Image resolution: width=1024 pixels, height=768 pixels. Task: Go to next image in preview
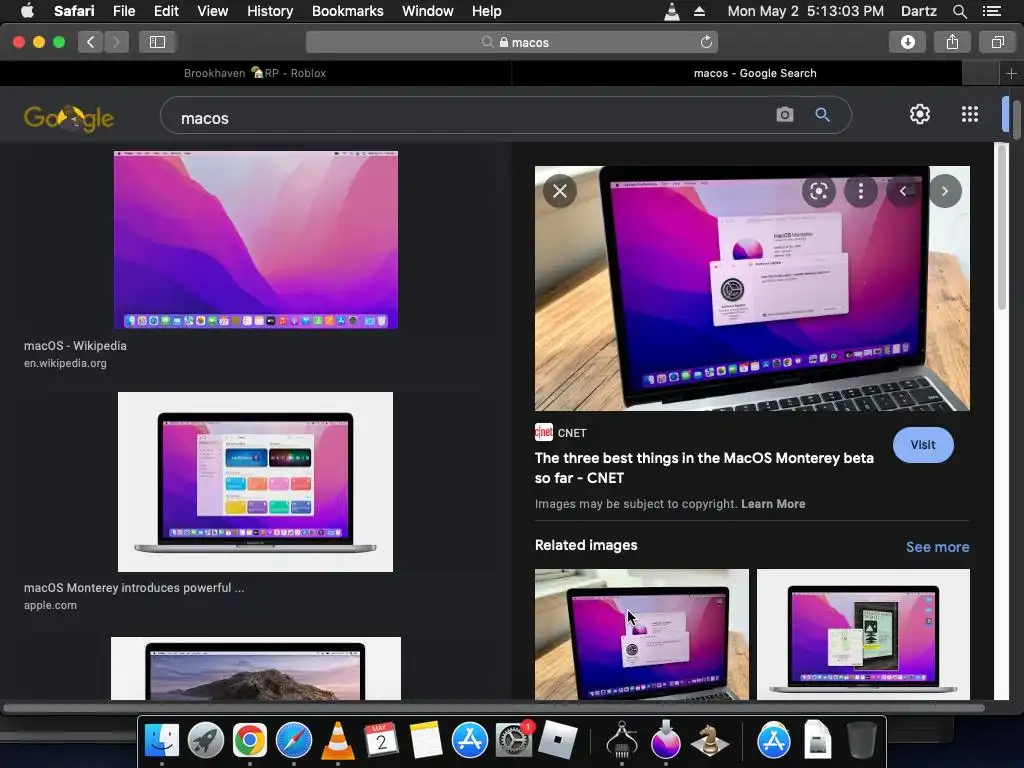coord(945,191)
